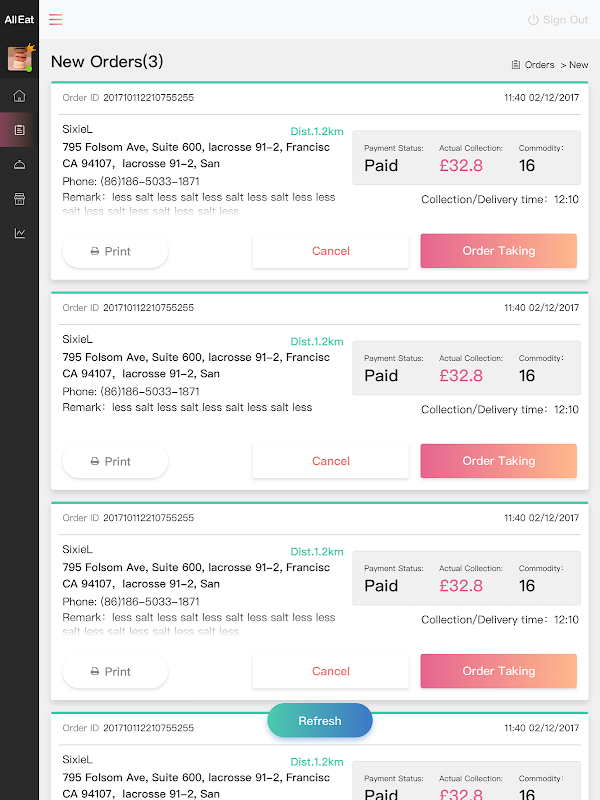
Task: Cancel the third order
Action: click(x=330, y=671)
